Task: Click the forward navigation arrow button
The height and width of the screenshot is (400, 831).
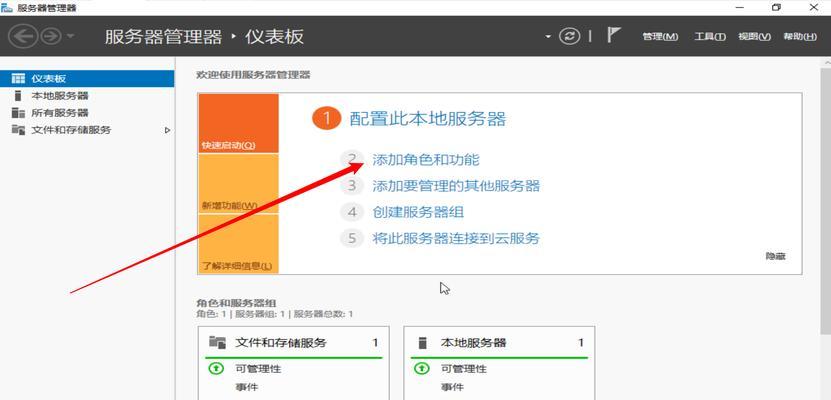Action: (x=50, y=37)
